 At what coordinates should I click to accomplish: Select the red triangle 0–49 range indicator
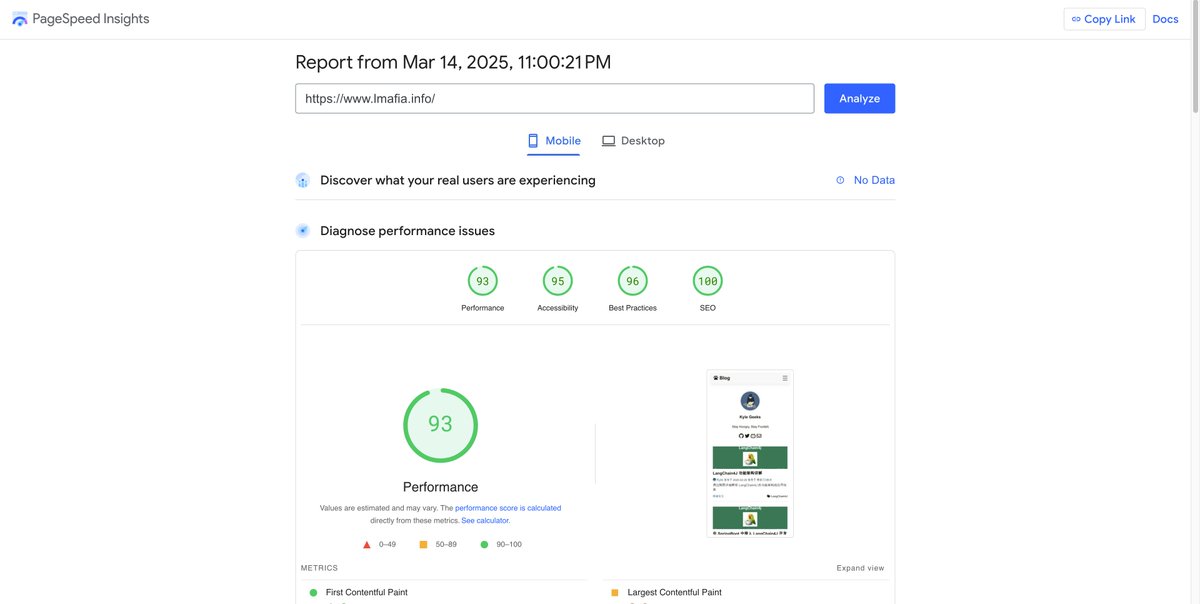(x=367, y=543)
